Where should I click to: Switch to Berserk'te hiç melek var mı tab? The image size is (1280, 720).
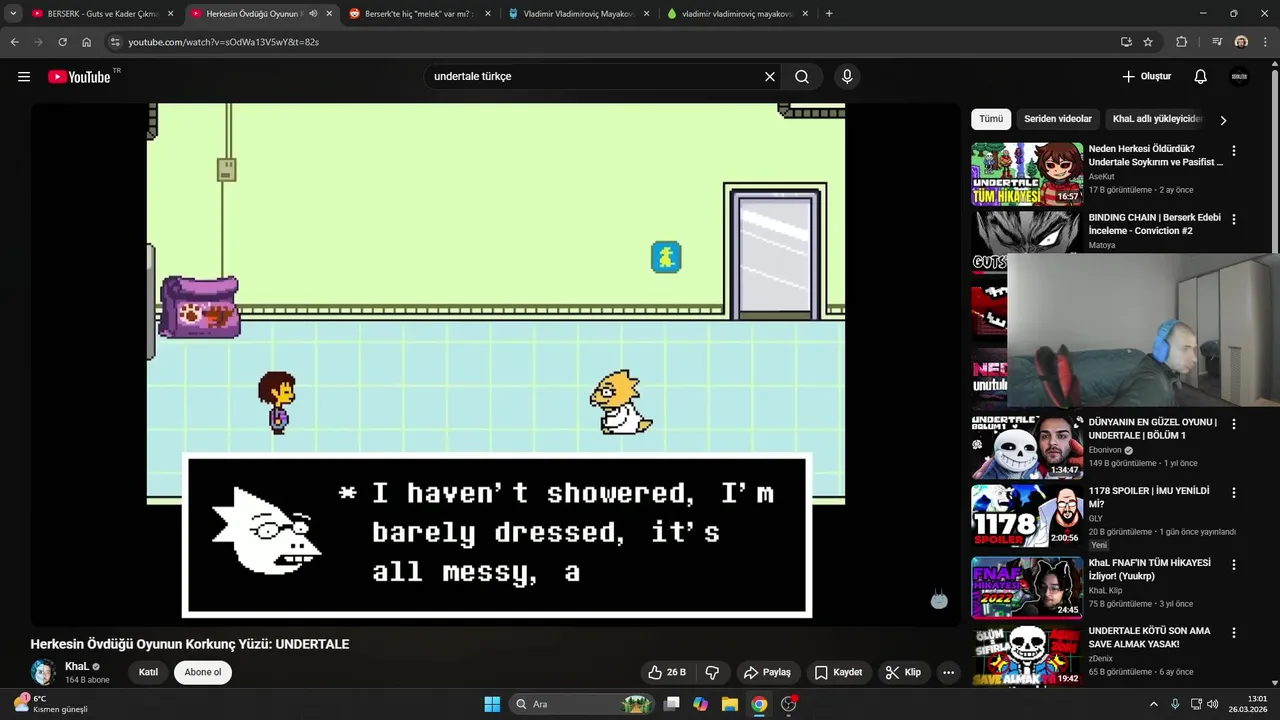click(x=418, y=14)
